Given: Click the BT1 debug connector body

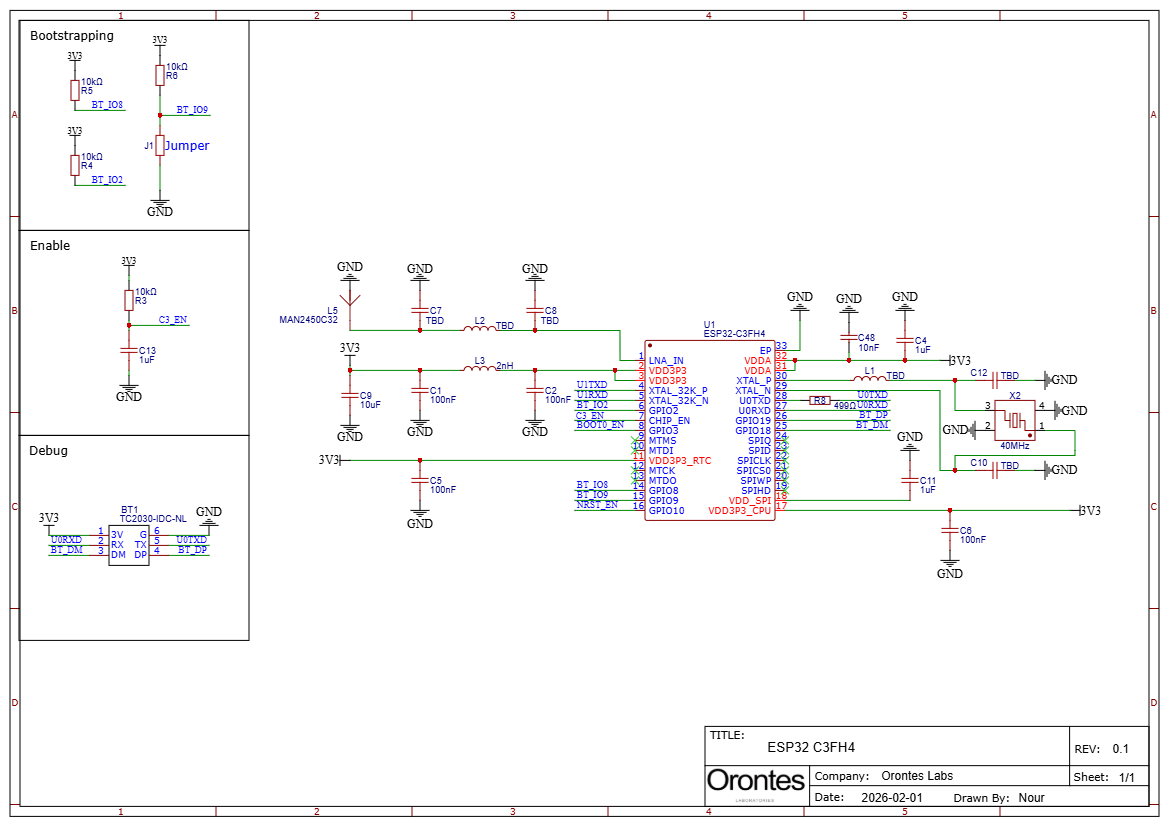Looking at the screenshot, I should tap(129, 546).
